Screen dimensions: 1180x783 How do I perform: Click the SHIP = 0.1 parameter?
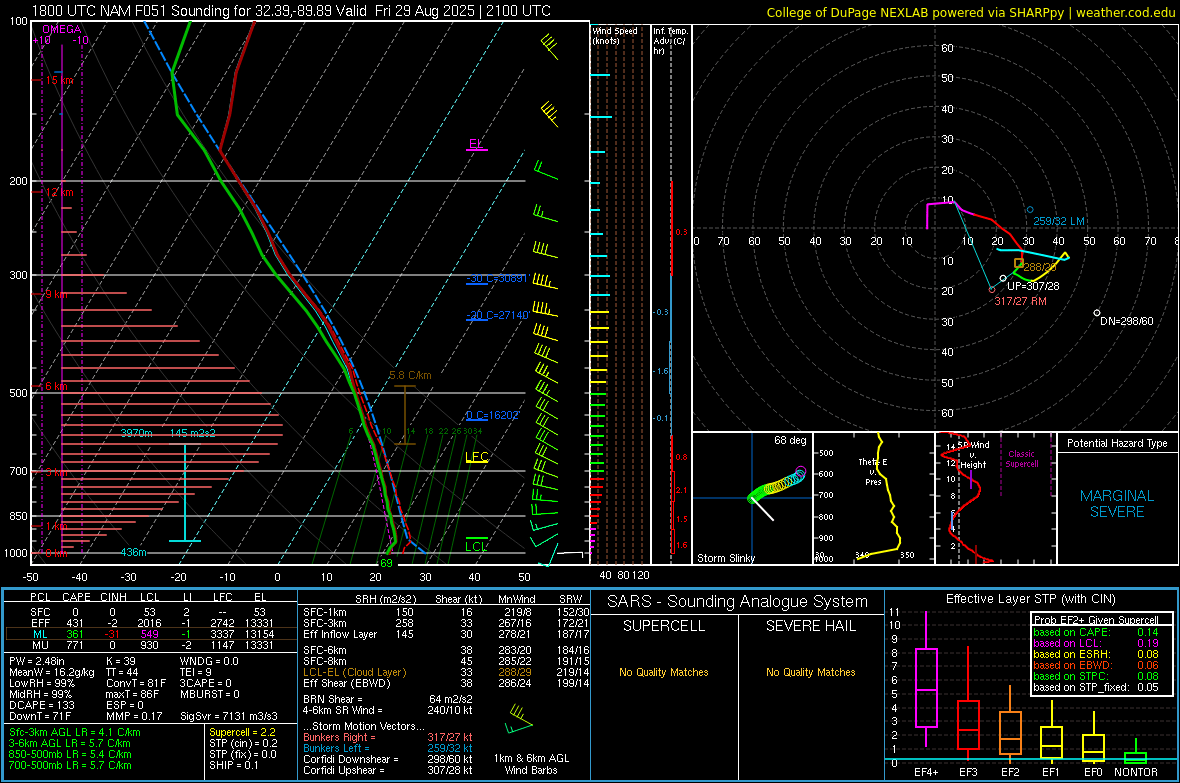click(234, 765)
